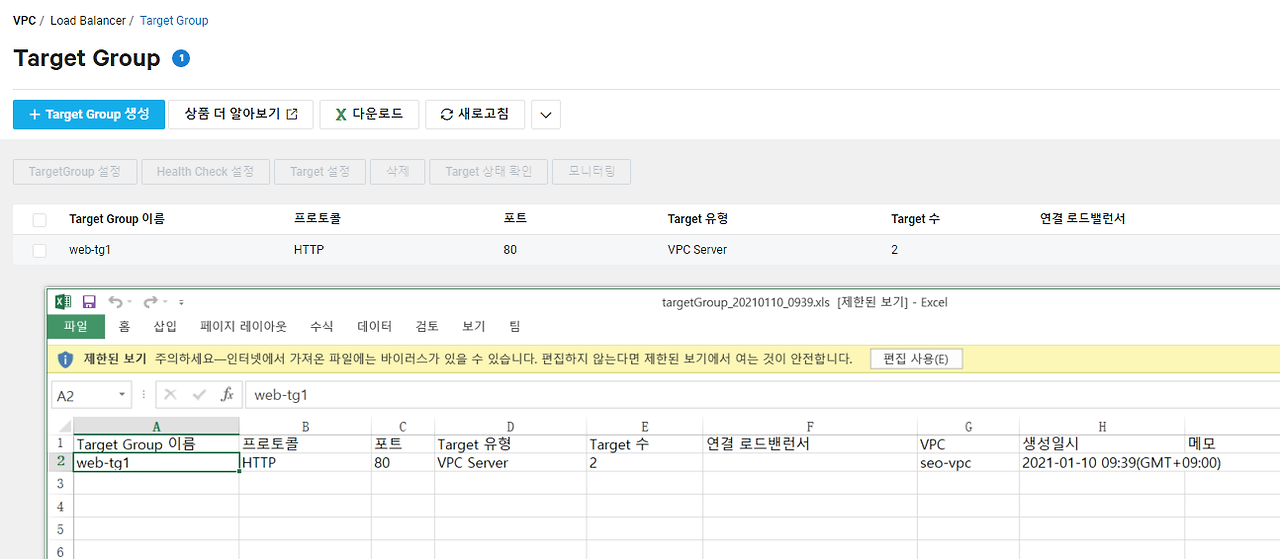Click the formula bar showing web-tg1
The image size is (1280, 559).
tap(760, 395)
